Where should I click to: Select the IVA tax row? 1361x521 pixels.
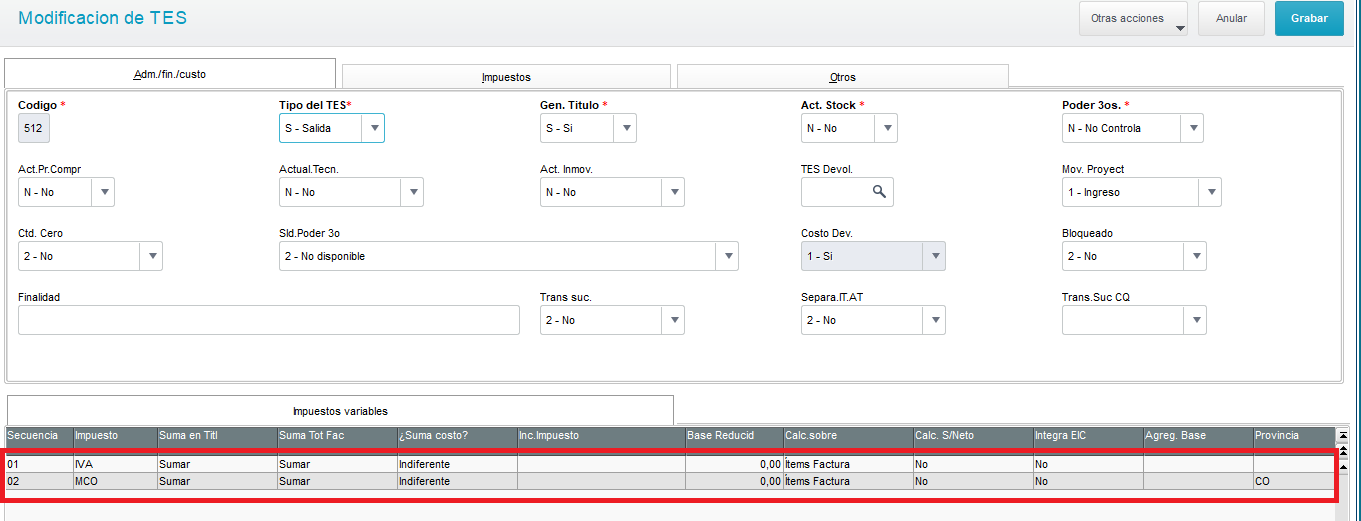670,465
